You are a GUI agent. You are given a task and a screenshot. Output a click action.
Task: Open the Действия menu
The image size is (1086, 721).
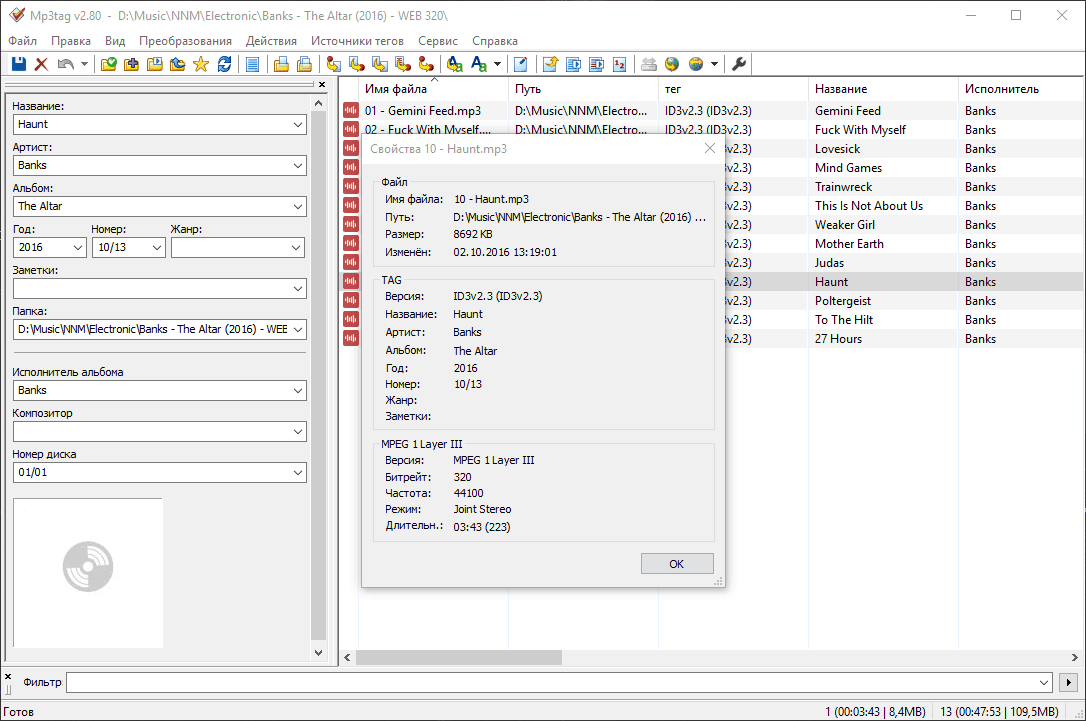point(272,41)
